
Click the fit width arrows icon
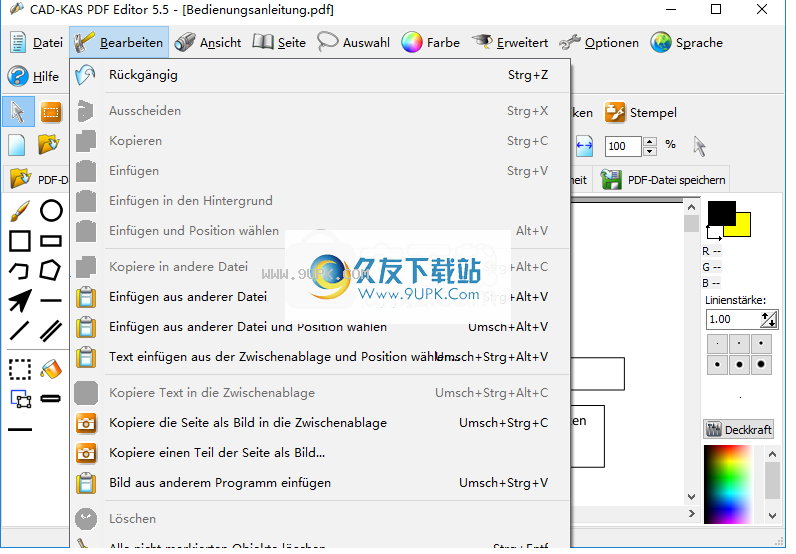[584, 146]
